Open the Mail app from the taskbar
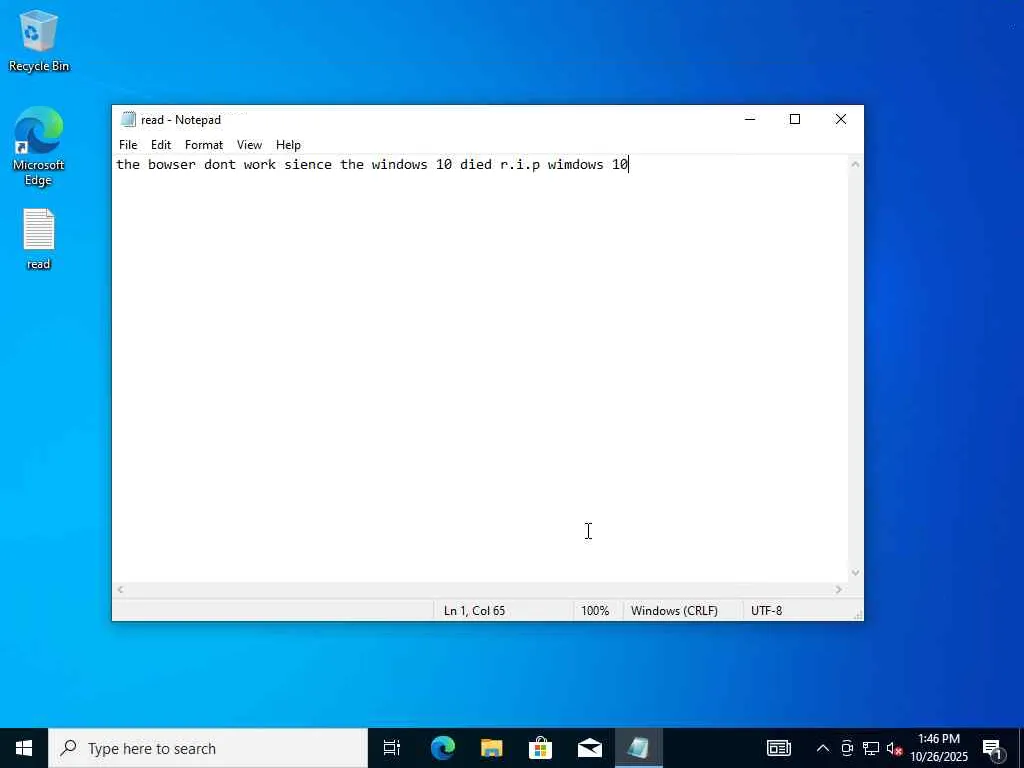 pos(590,748)
